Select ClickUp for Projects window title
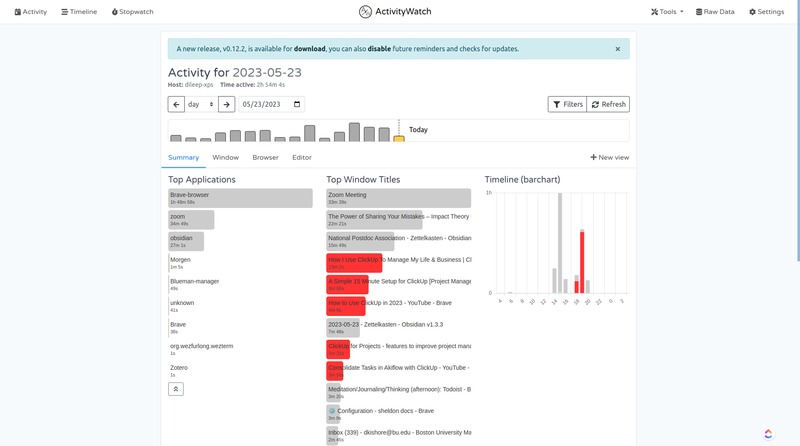Screen dimensions: 800x446 click(x=398, y=349)
